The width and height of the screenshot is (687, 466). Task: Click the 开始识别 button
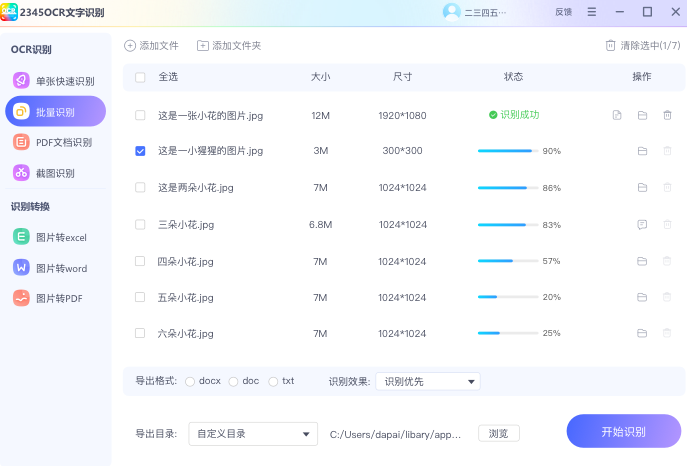coord(623,432)
